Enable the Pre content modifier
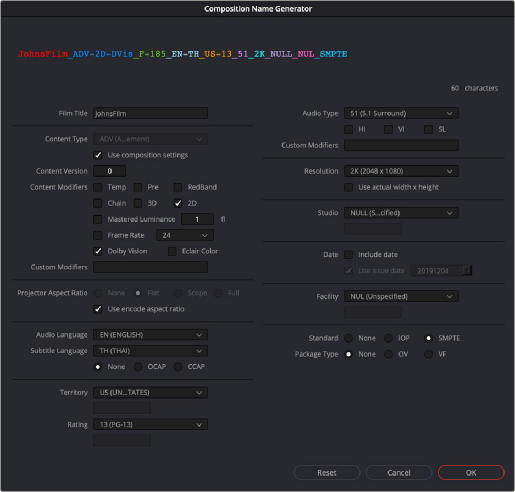The image size is (515, 492). (138, 187)
